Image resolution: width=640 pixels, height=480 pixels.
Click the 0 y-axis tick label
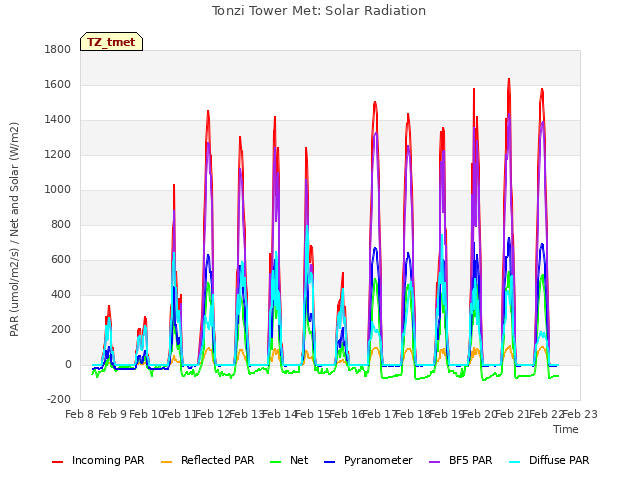(68, 365)
